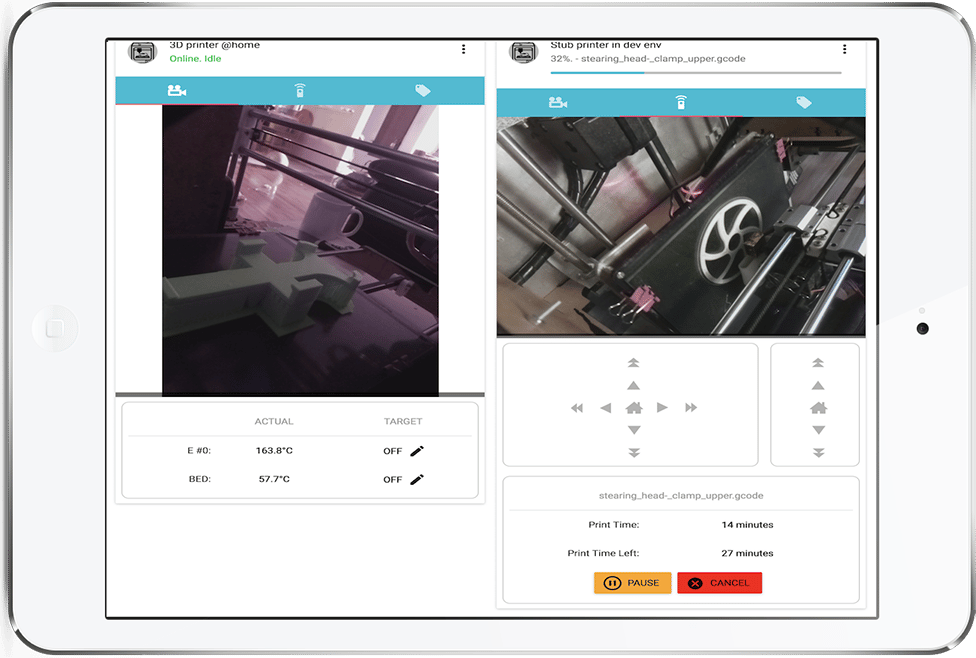Open the 3D printer @home webcam view
This screenshot has height=658, width=976.
(x=300, y=250)
